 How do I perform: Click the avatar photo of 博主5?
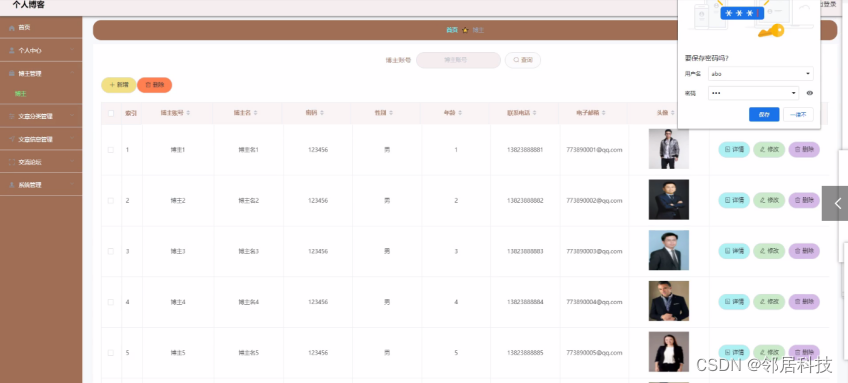click(x=669, y=352)
